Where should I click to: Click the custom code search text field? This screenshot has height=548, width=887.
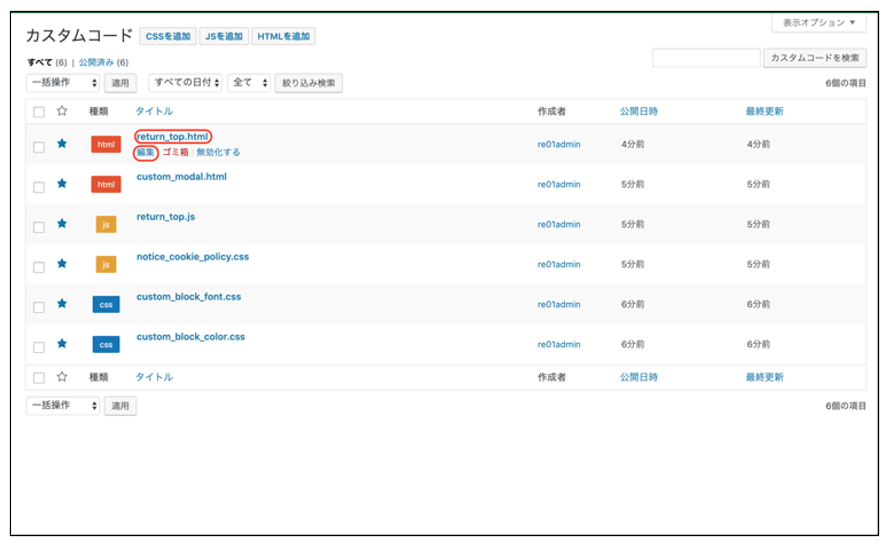point(706,58)
